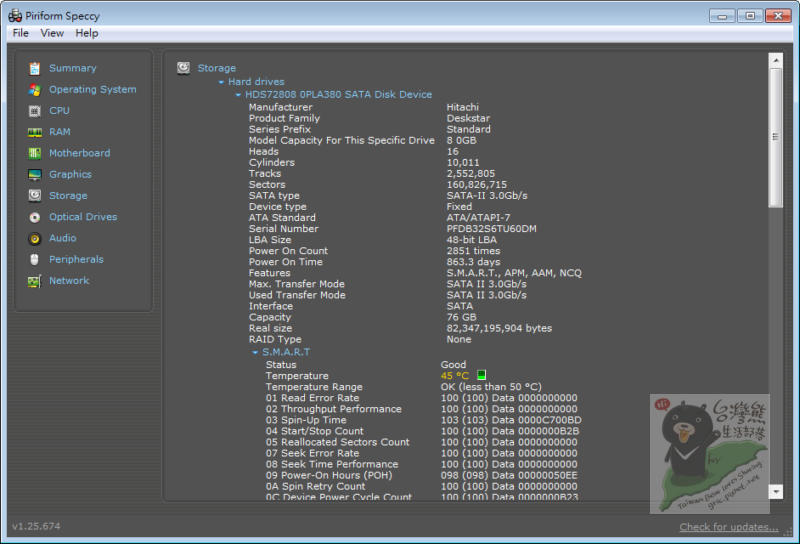The width and height of the screenshot is (800, 544).
Task: Open the Help menu
Action: [x=87, y=33]
